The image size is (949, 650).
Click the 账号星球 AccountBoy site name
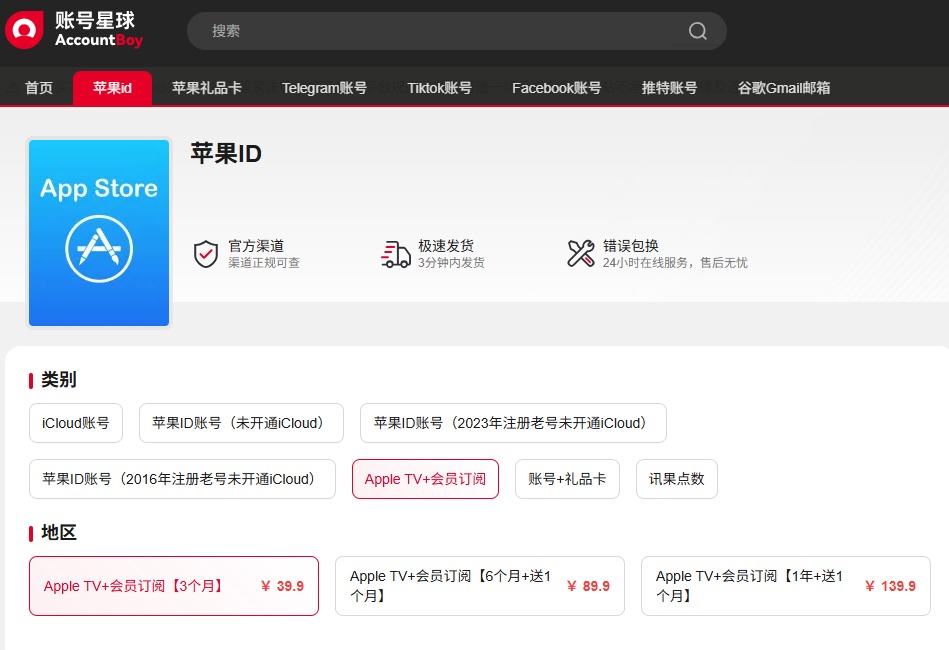[x=99, y=30]
